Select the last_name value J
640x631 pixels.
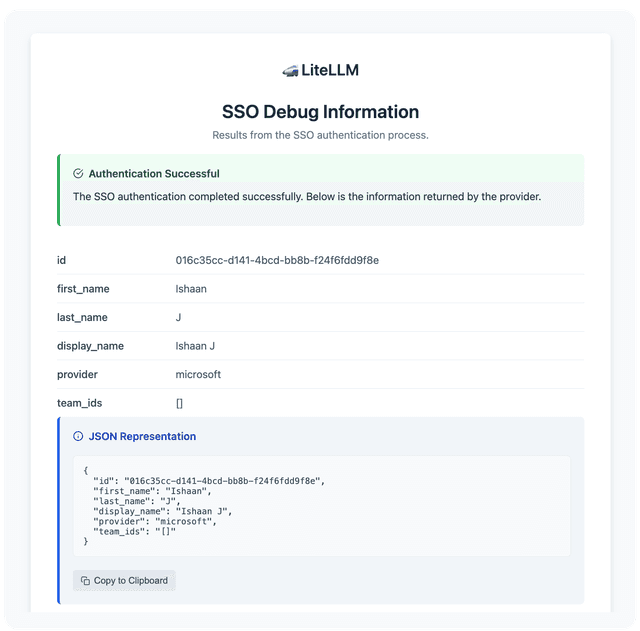click(178, 318)
